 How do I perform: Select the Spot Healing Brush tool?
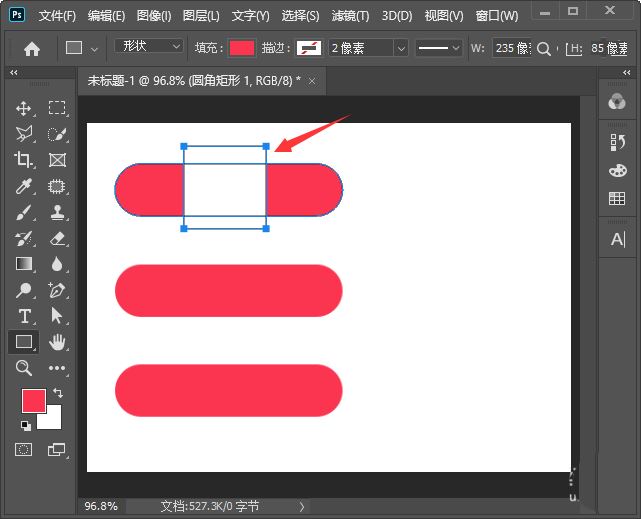pyautogui.click(x=57, y=186)
